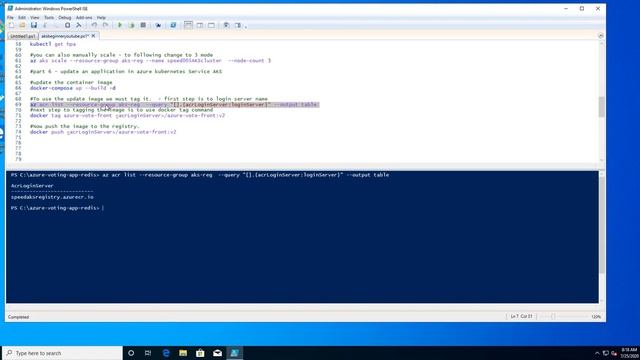Click the 'AcrLoginServer' console header text

[32, 186]
